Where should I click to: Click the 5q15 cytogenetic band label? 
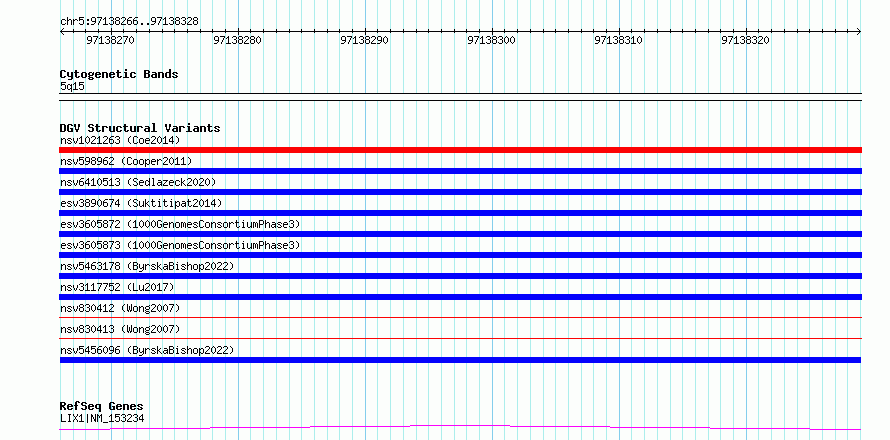72,87
